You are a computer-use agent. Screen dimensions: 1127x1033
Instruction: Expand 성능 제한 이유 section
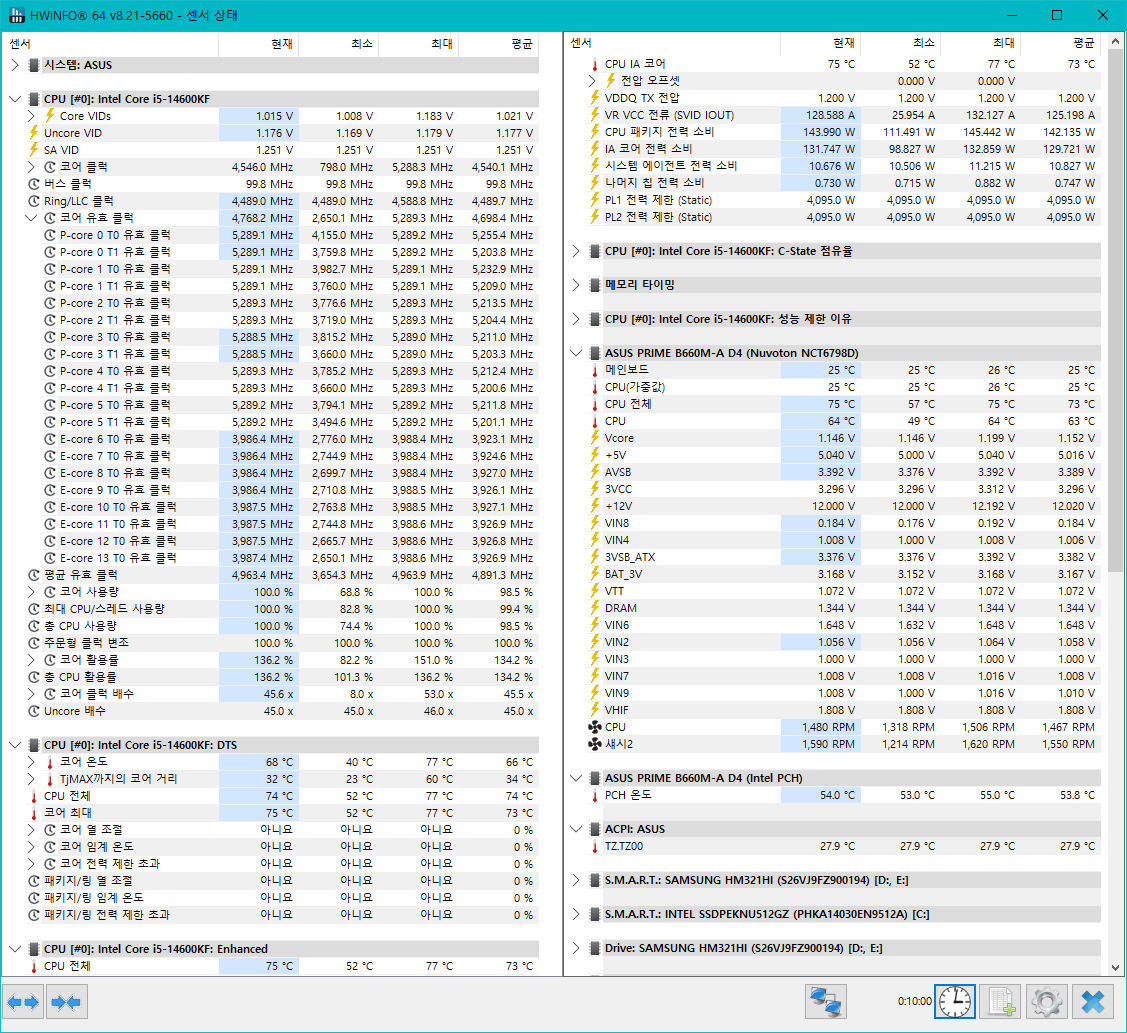(576, 318)
